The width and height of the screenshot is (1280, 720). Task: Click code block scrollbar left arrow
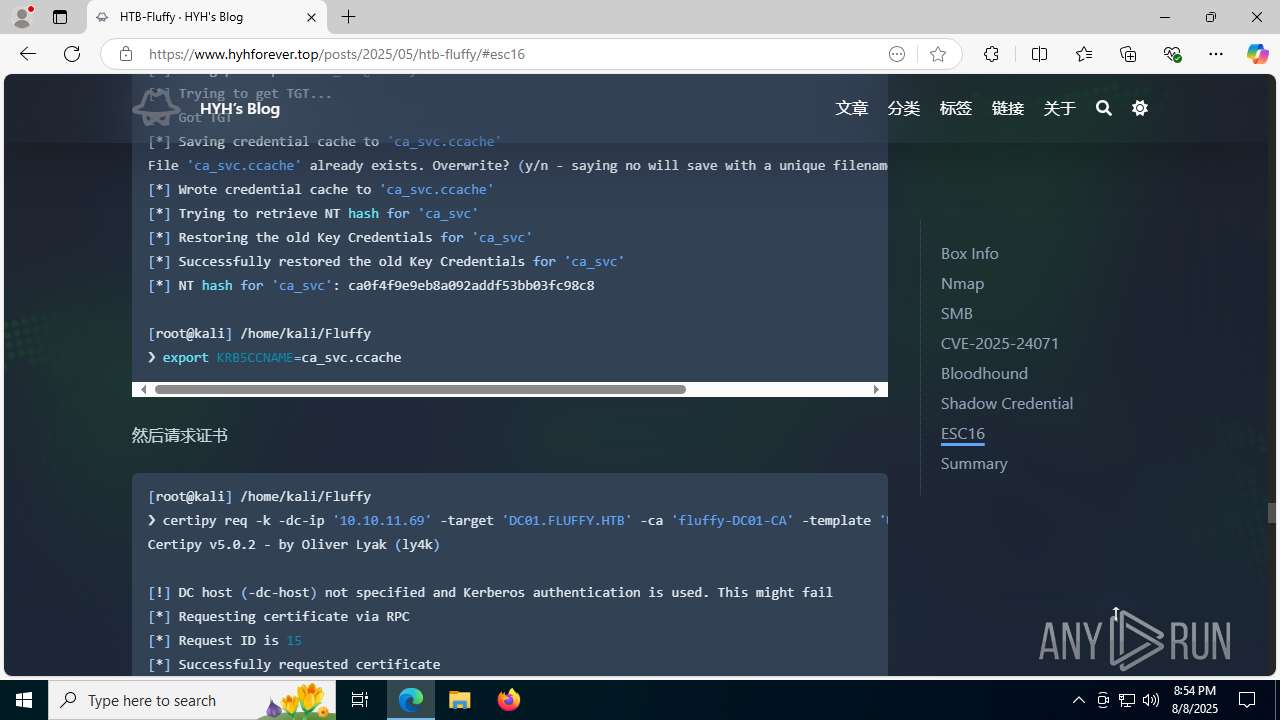pyautogui.click(x=143, y=389)
